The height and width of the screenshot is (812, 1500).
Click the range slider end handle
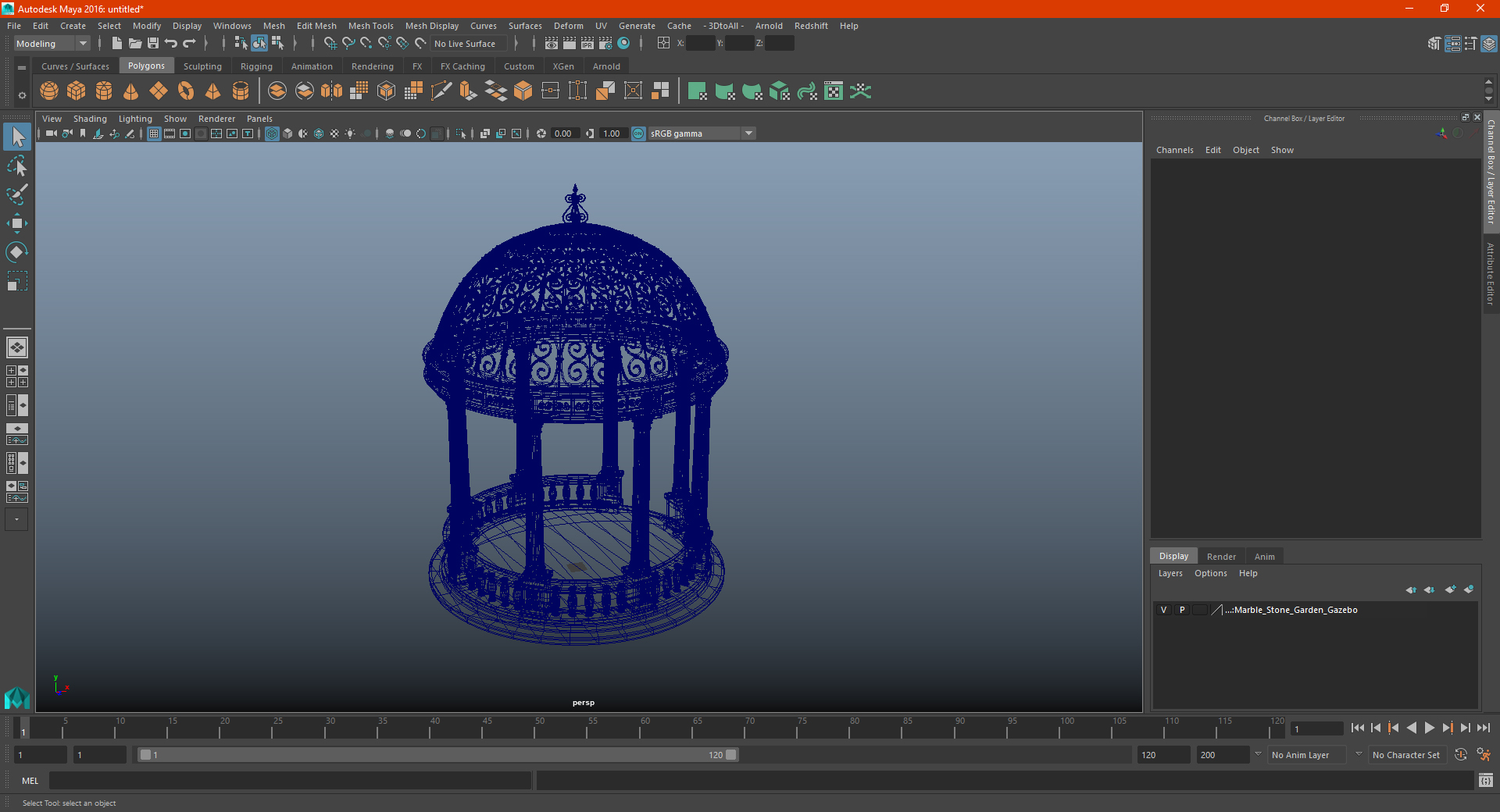pos(731,755)
